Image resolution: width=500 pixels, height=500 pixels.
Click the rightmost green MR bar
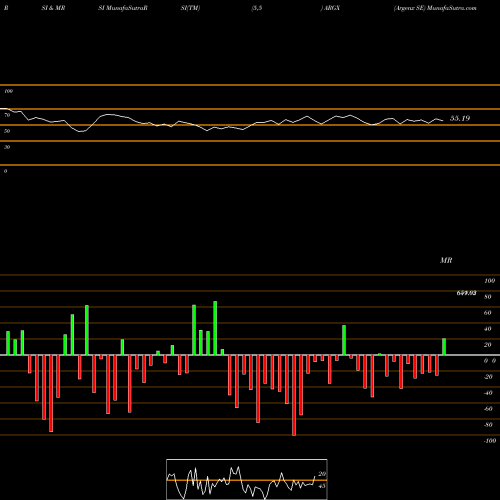click(x=444, y=347)
